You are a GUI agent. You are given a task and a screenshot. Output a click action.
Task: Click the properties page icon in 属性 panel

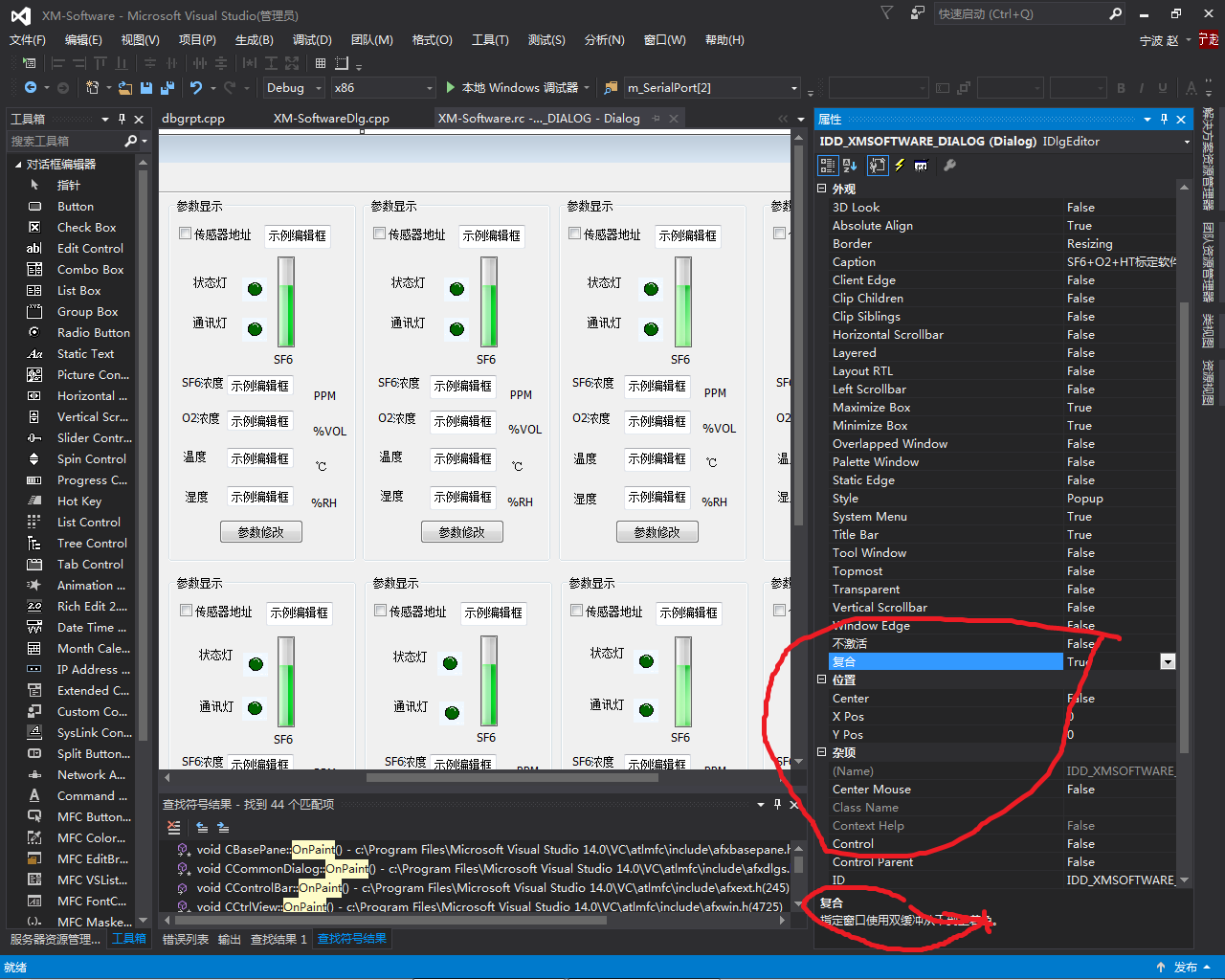tap(878, 166)
